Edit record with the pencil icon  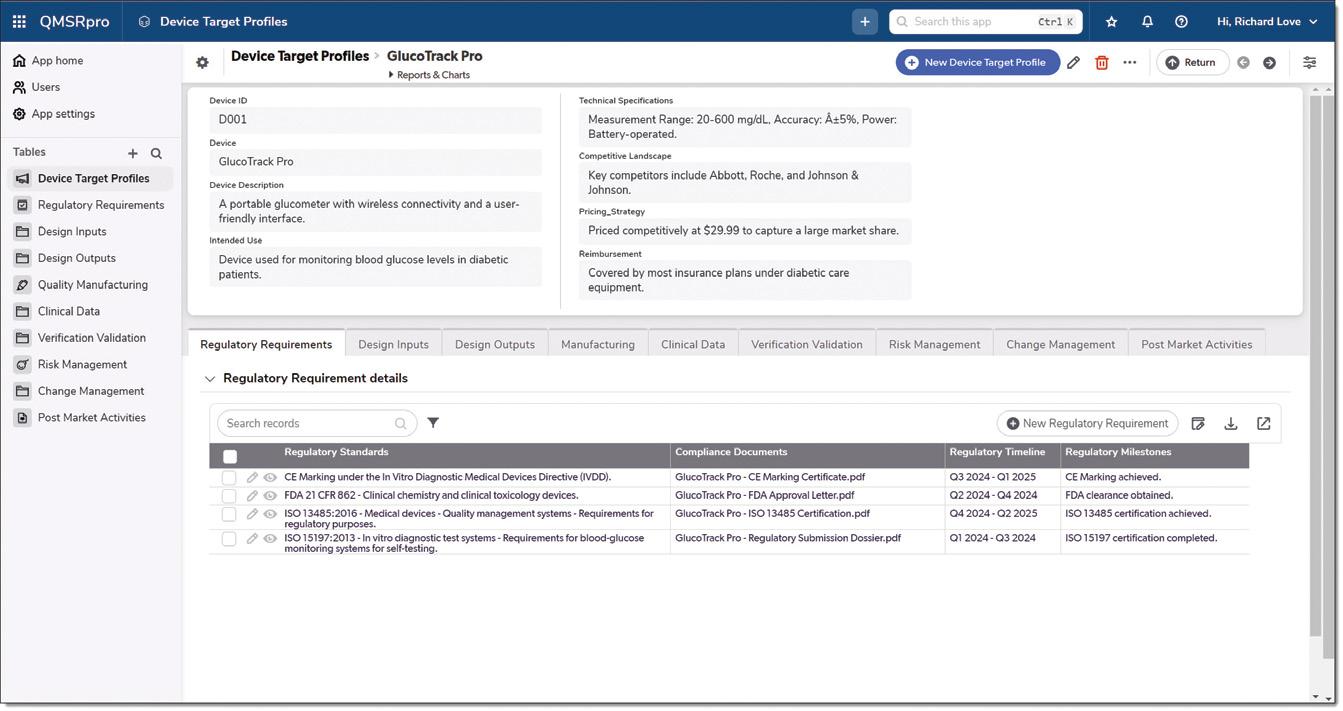coord(1073,62)
